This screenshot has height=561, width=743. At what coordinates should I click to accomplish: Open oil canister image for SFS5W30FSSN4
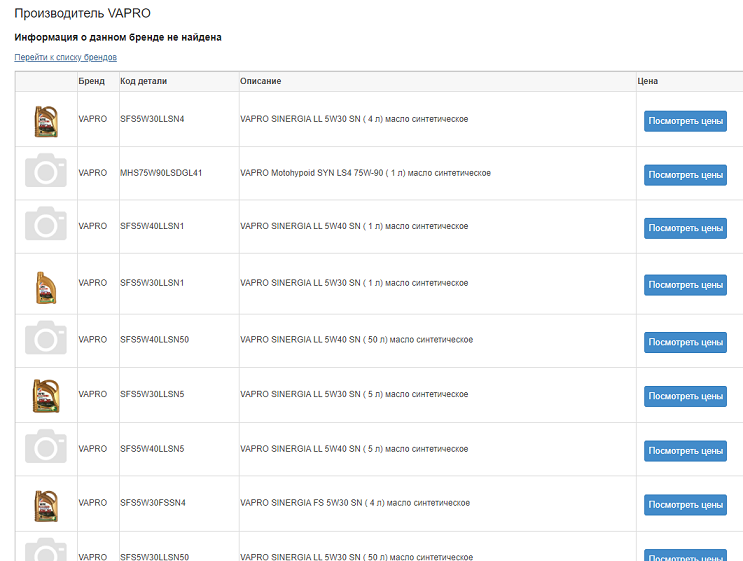[46, 506]
